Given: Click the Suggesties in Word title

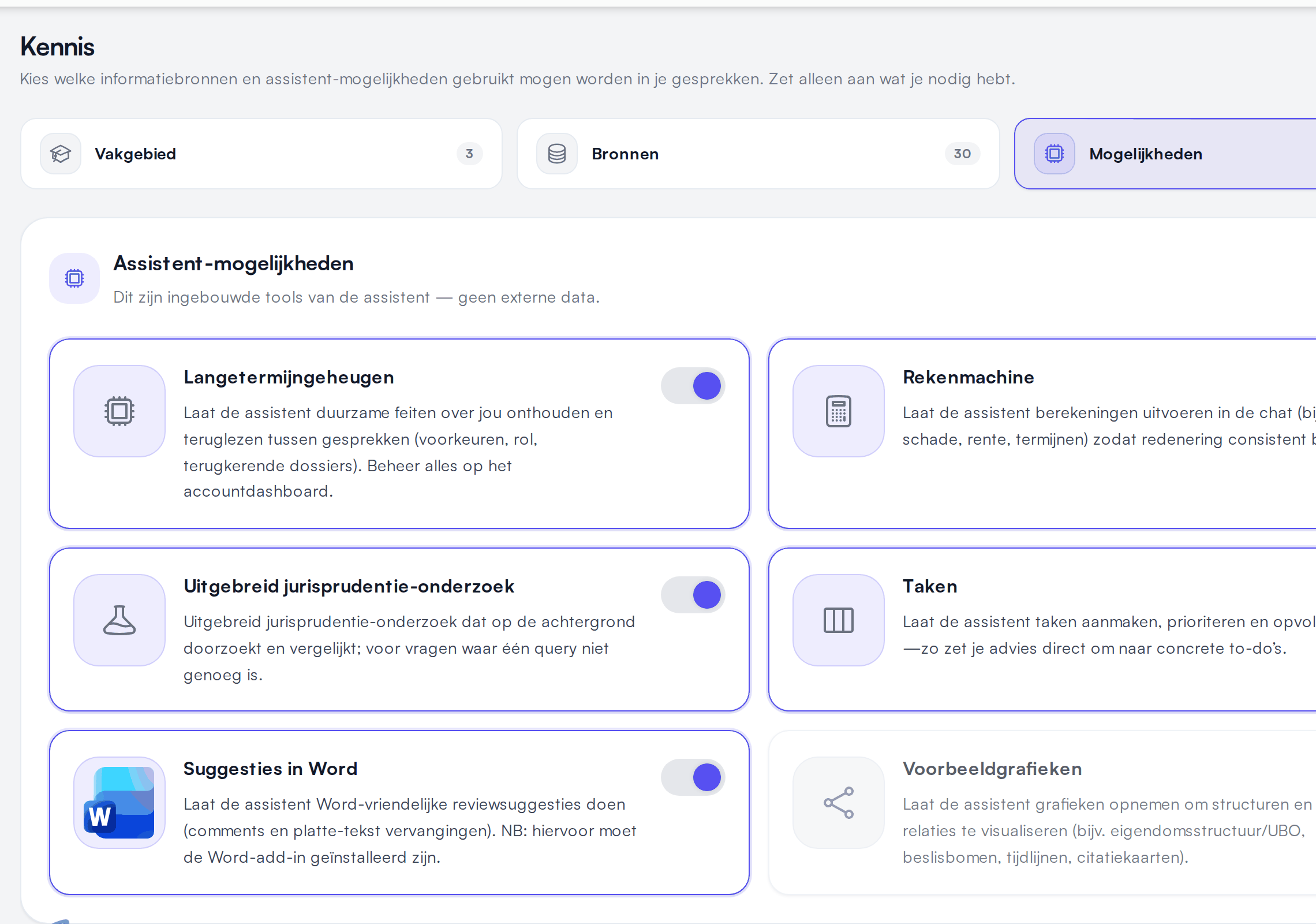Looking at the screenshot, I should (271, 769).
